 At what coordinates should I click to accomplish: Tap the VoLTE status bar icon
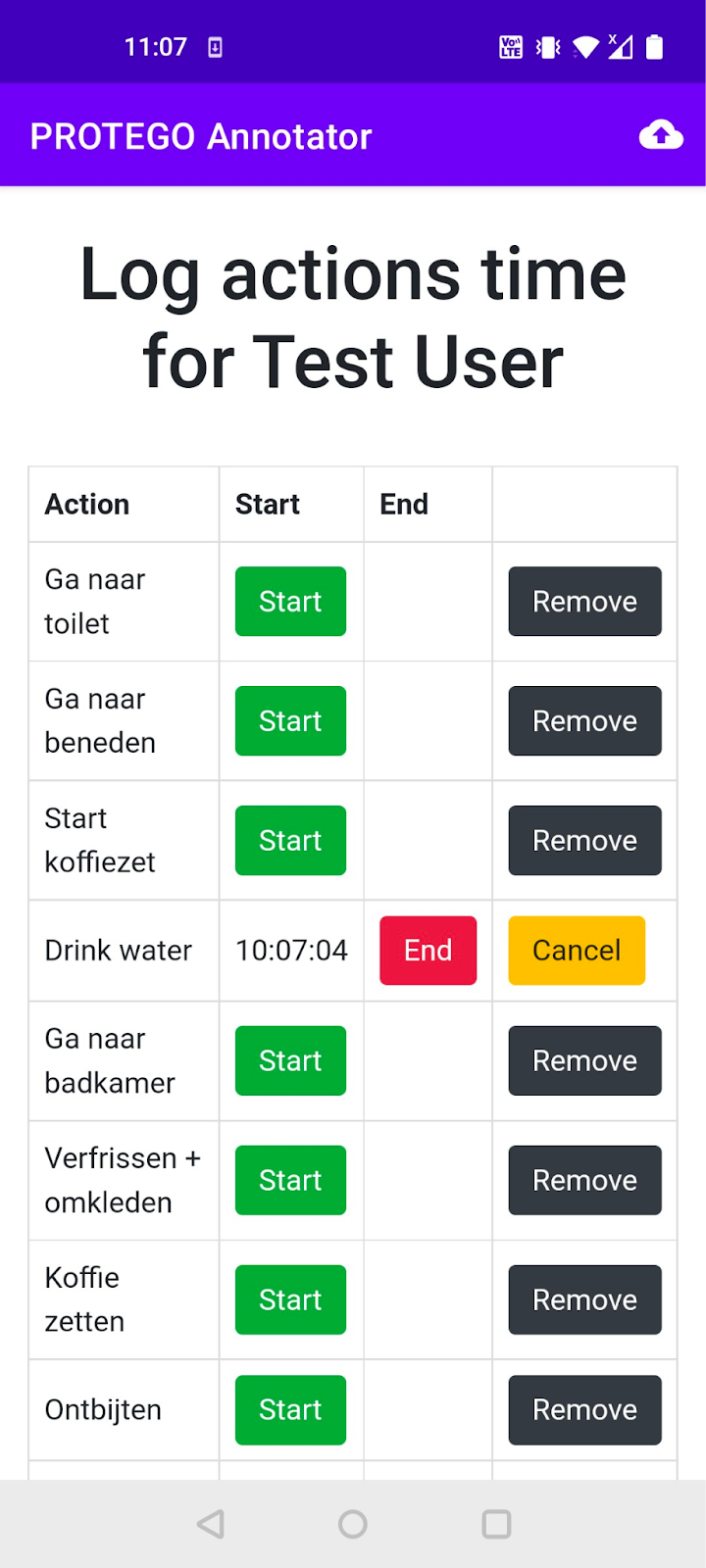click(511, 47)
